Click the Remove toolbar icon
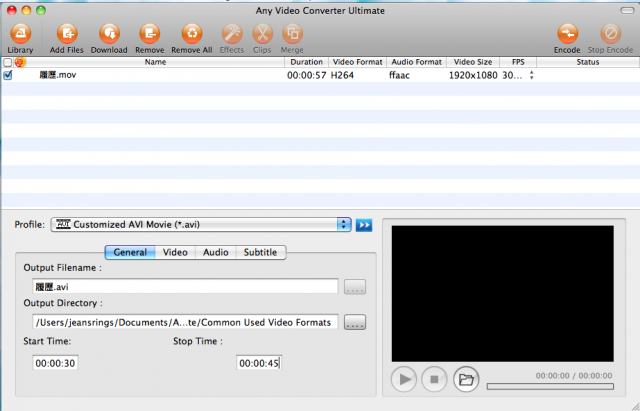Image resolution: width=640 pixels, height=411 pixels. point(150,33)
